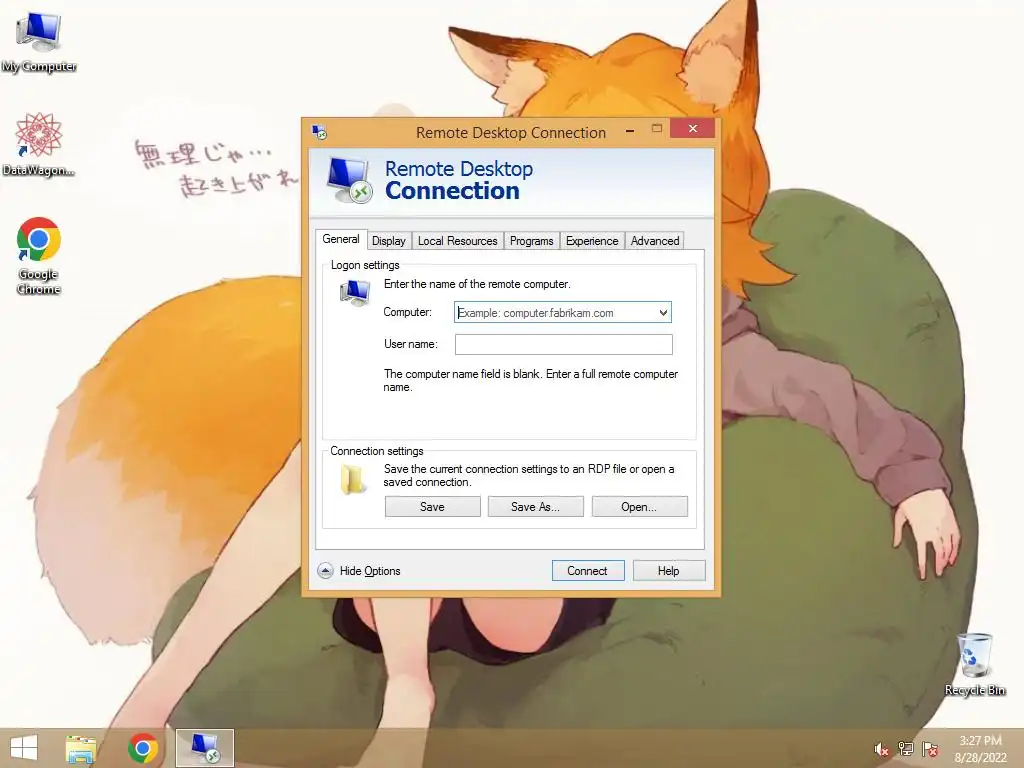1024x768 pixels.
Task: Click the folder icon in Connection settings
Action: (353, 480)
